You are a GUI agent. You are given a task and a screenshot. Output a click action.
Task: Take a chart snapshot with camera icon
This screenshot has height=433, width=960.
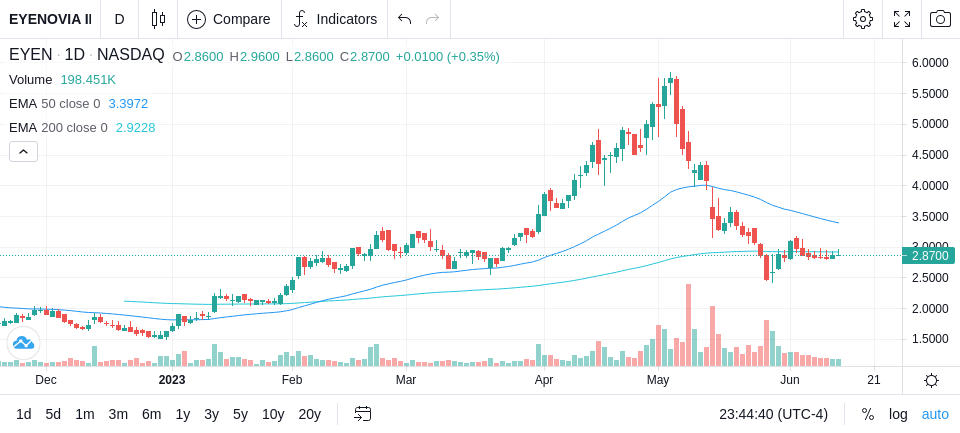coord(940,19)
